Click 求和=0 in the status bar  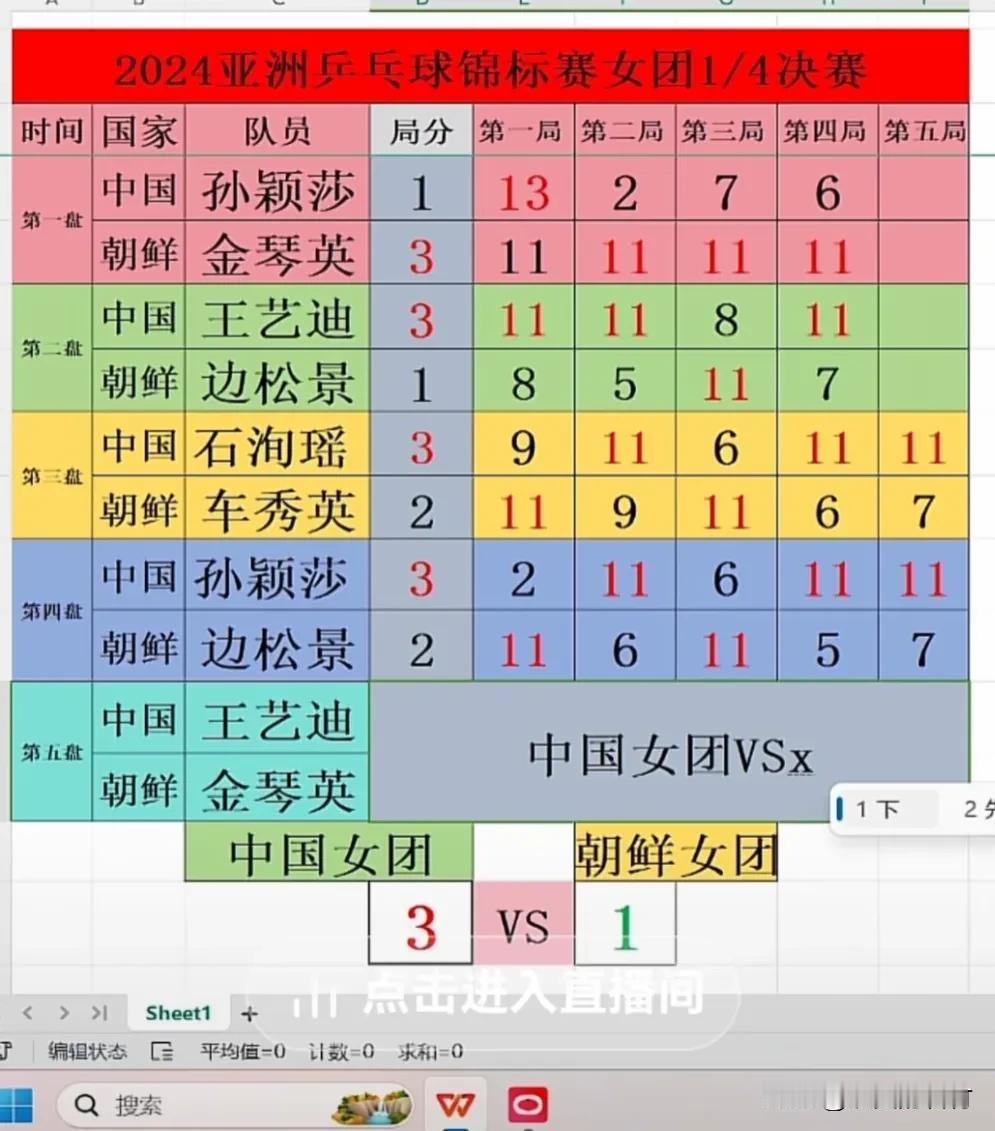(430, 1052)
